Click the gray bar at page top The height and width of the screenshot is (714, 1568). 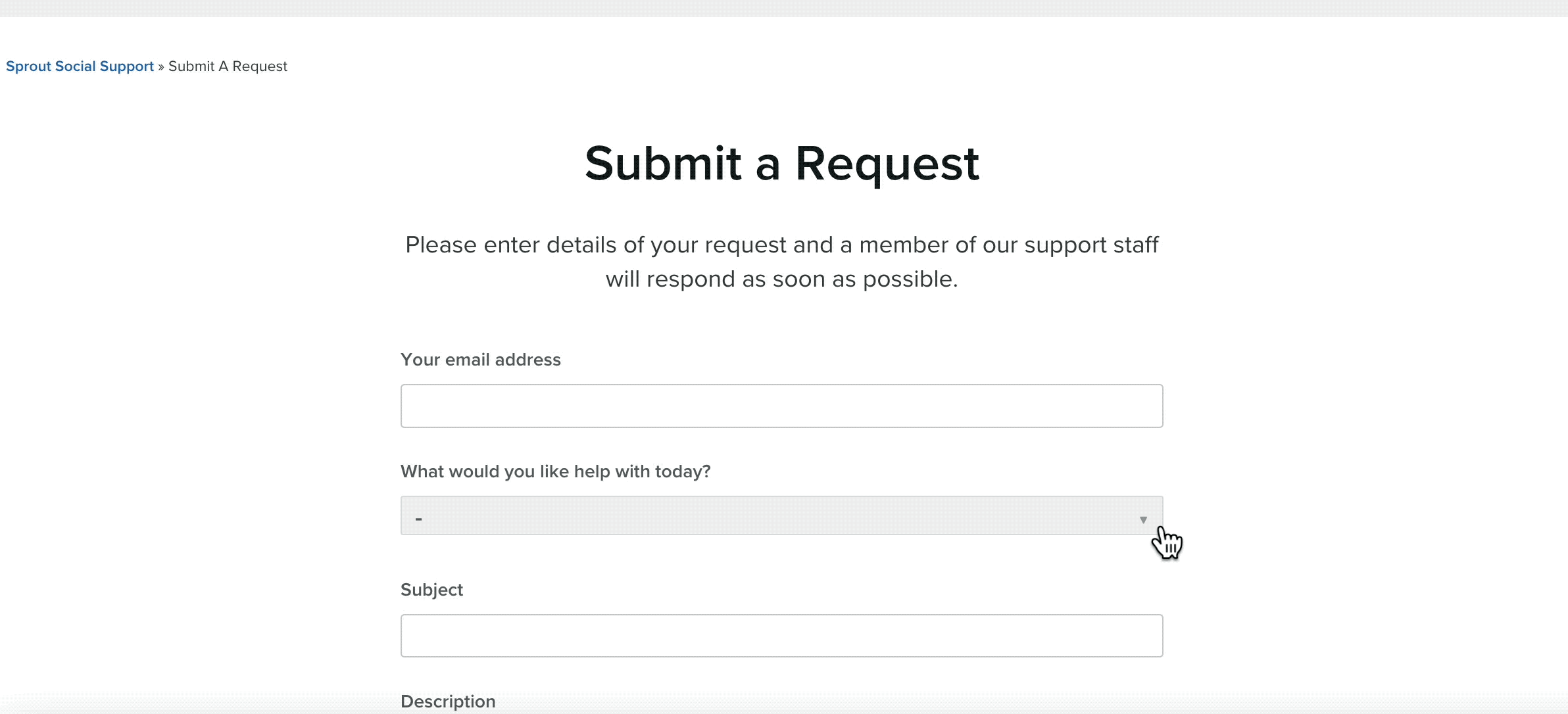pyautogui.click(x=784, y=8)
